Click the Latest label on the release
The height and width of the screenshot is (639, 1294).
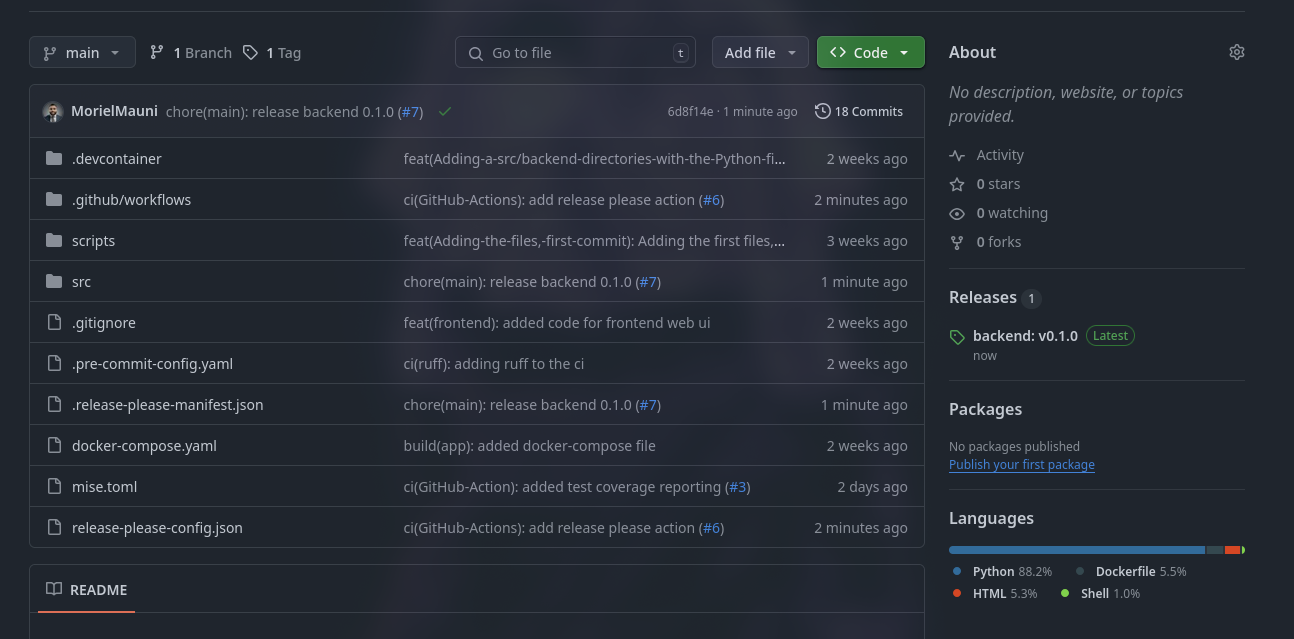coord(1110,335)
